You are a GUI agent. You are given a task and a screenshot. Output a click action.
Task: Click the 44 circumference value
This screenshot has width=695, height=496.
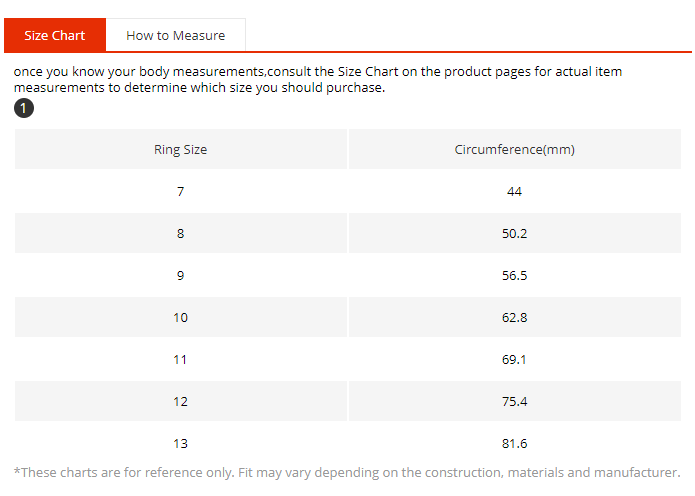click(x=514, y=191)
